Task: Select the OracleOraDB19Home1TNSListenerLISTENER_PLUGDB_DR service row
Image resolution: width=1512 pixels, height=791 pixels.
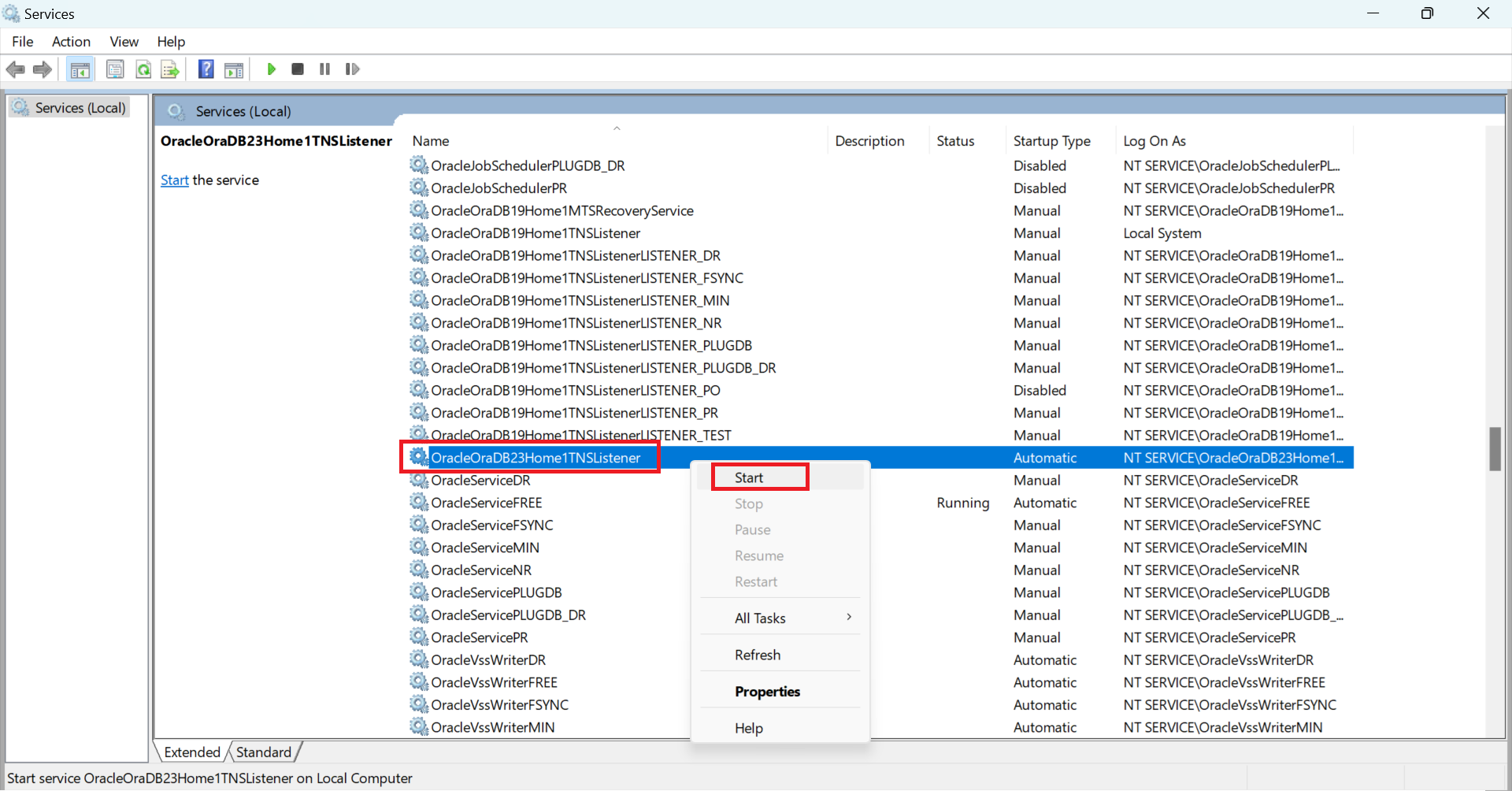Action: point(880,368)
